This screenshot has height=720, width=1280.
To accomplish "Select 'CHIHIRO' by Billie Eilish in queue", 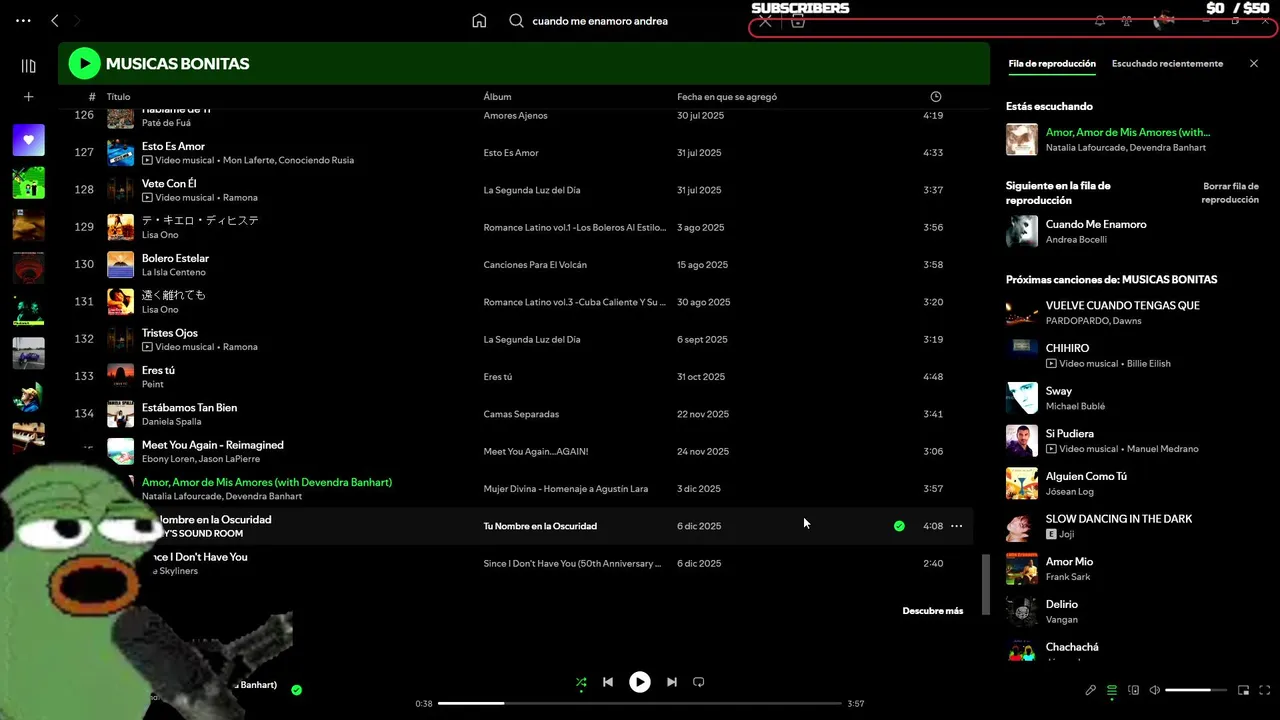I will coord(1067,349).
